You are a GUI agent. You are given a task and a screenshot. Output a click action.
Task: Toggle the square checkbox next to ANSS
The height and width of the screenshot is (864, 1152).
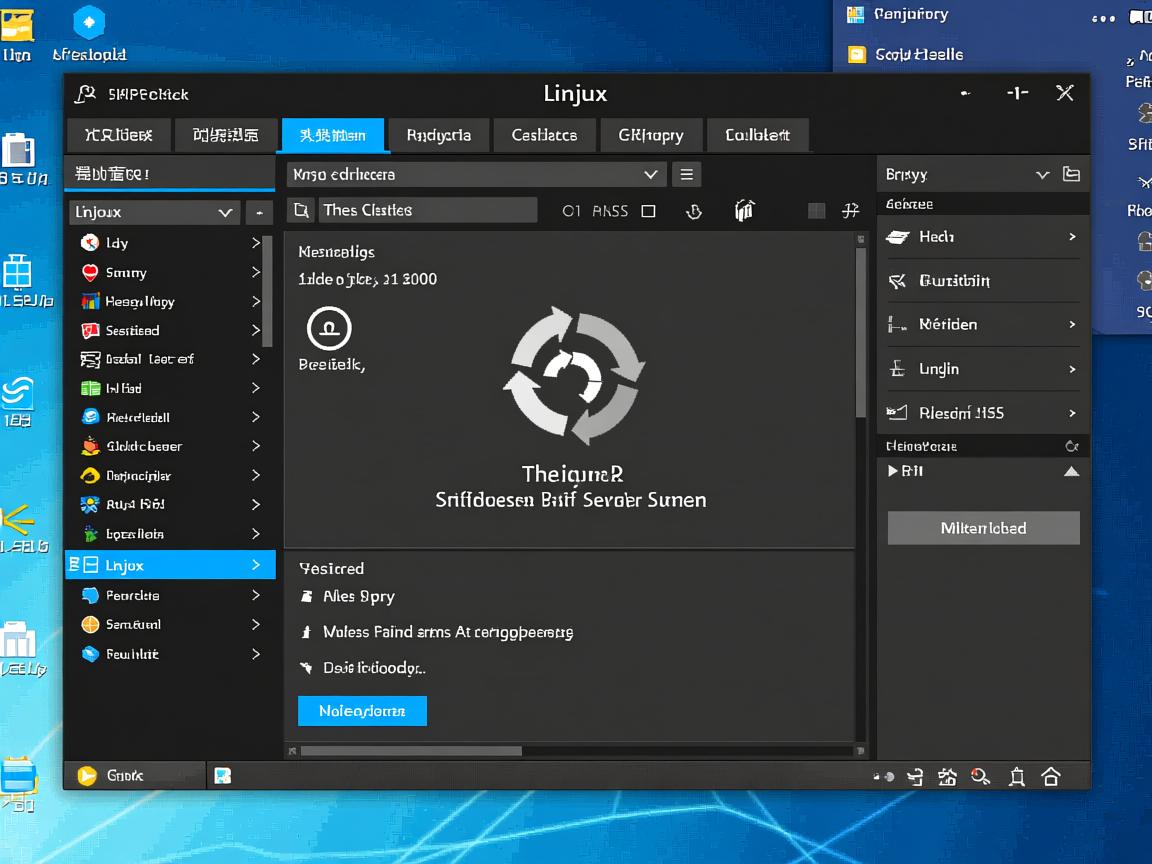click(x=648, y=211)
